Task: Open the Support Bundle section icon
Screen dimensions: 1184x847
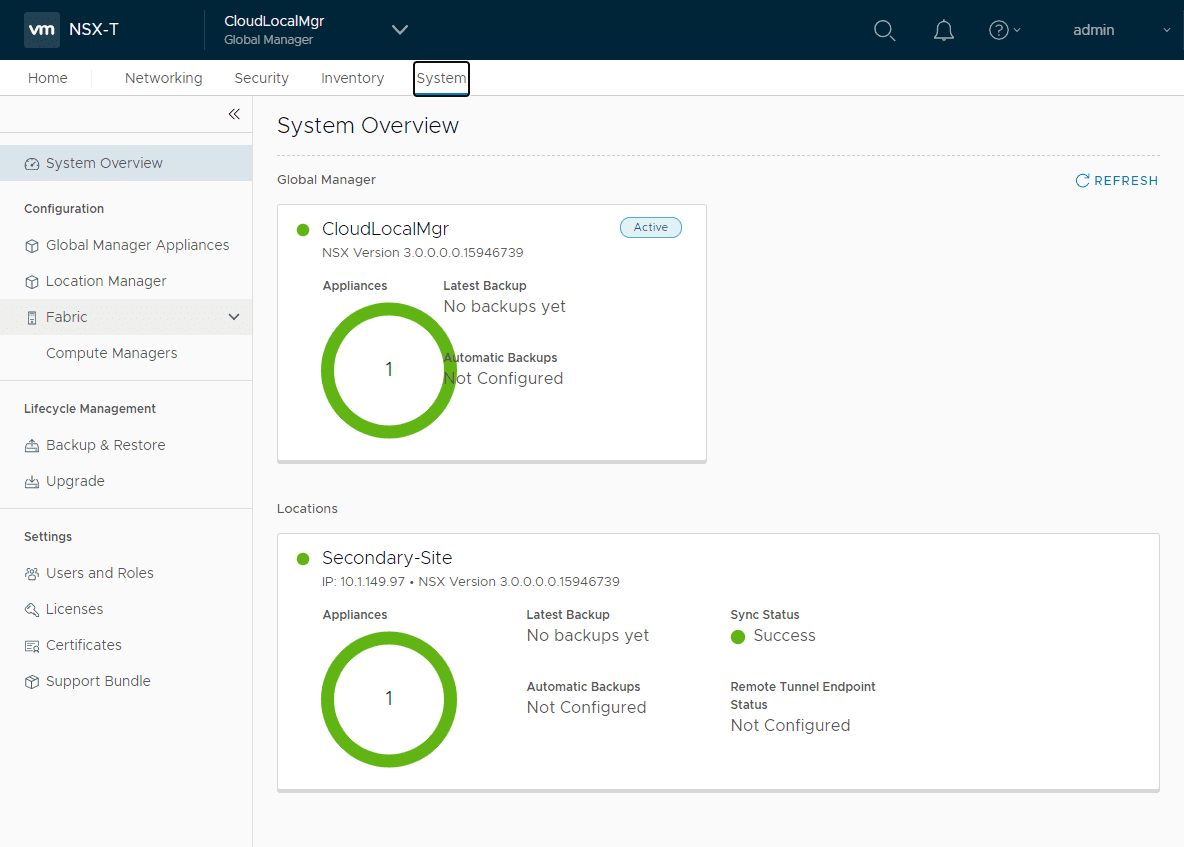Action: tap(31, 680)
